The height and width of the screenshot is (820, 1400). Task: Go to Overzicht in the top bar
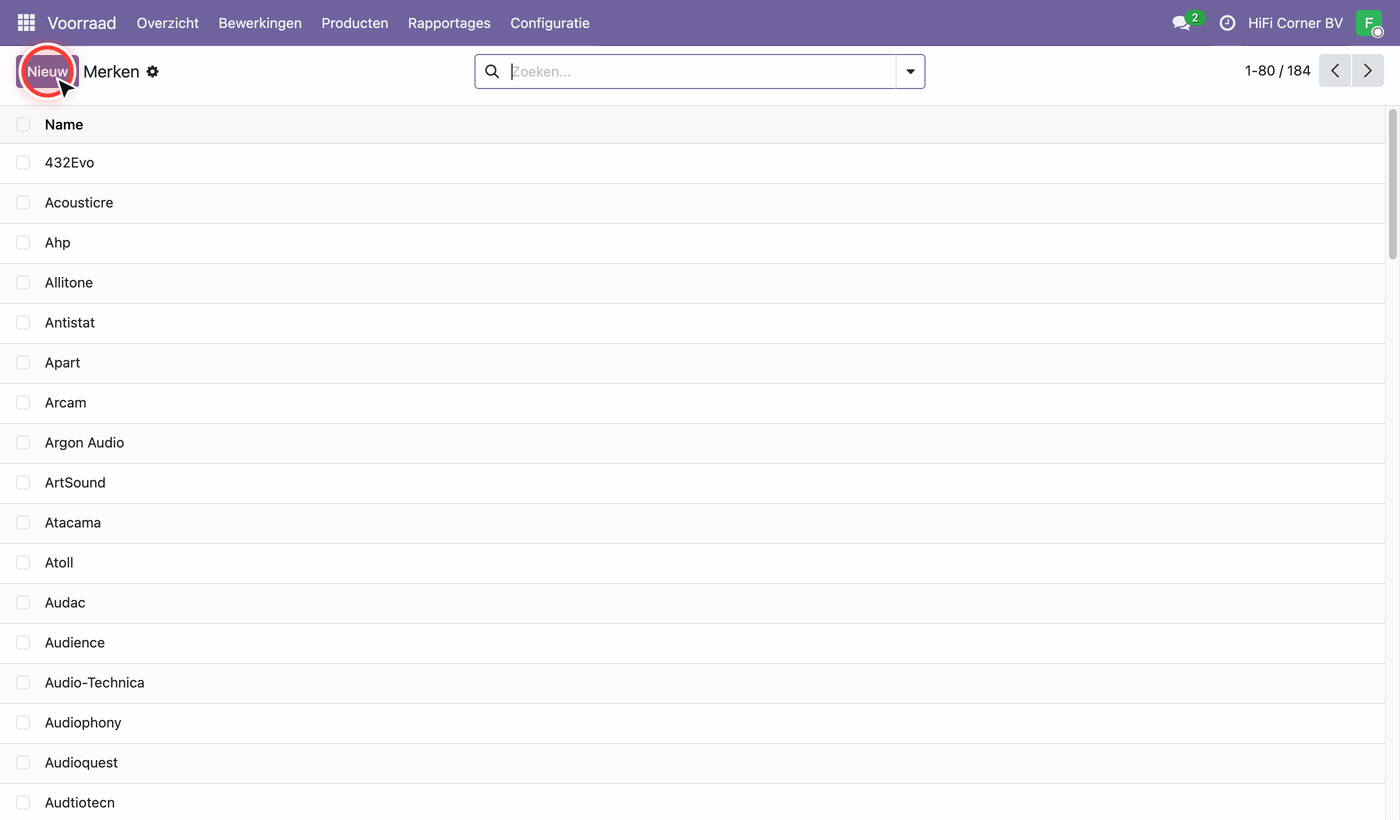168,23
